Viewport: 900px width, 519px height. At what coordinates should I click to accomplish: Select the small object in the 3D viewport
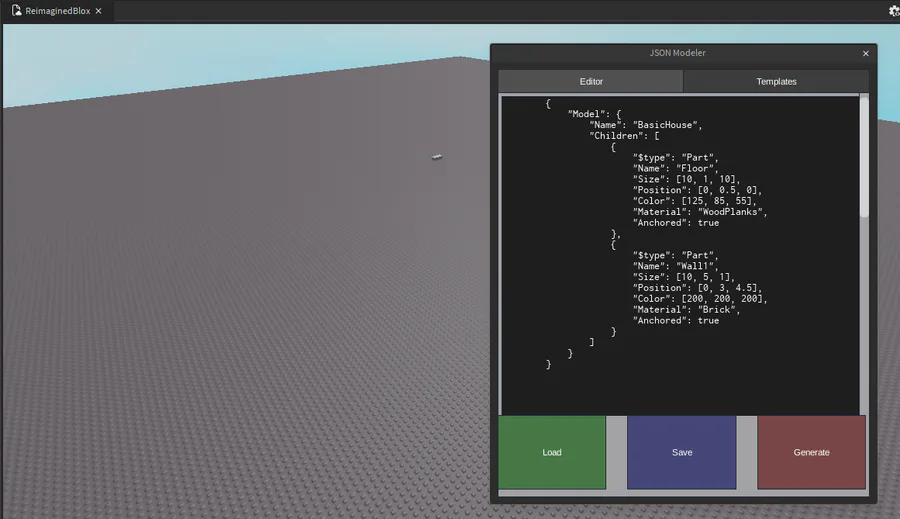437,156
